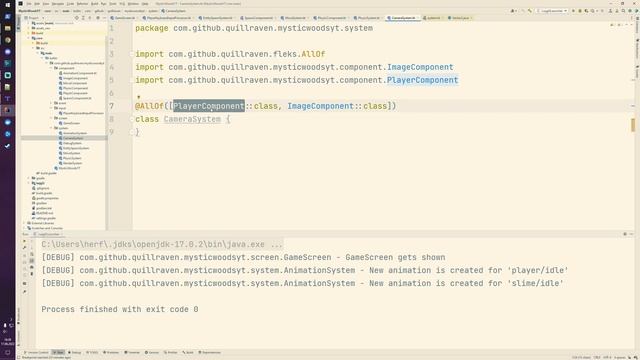Collapse the screen folder in the project tree

click(x=51, y=118)
